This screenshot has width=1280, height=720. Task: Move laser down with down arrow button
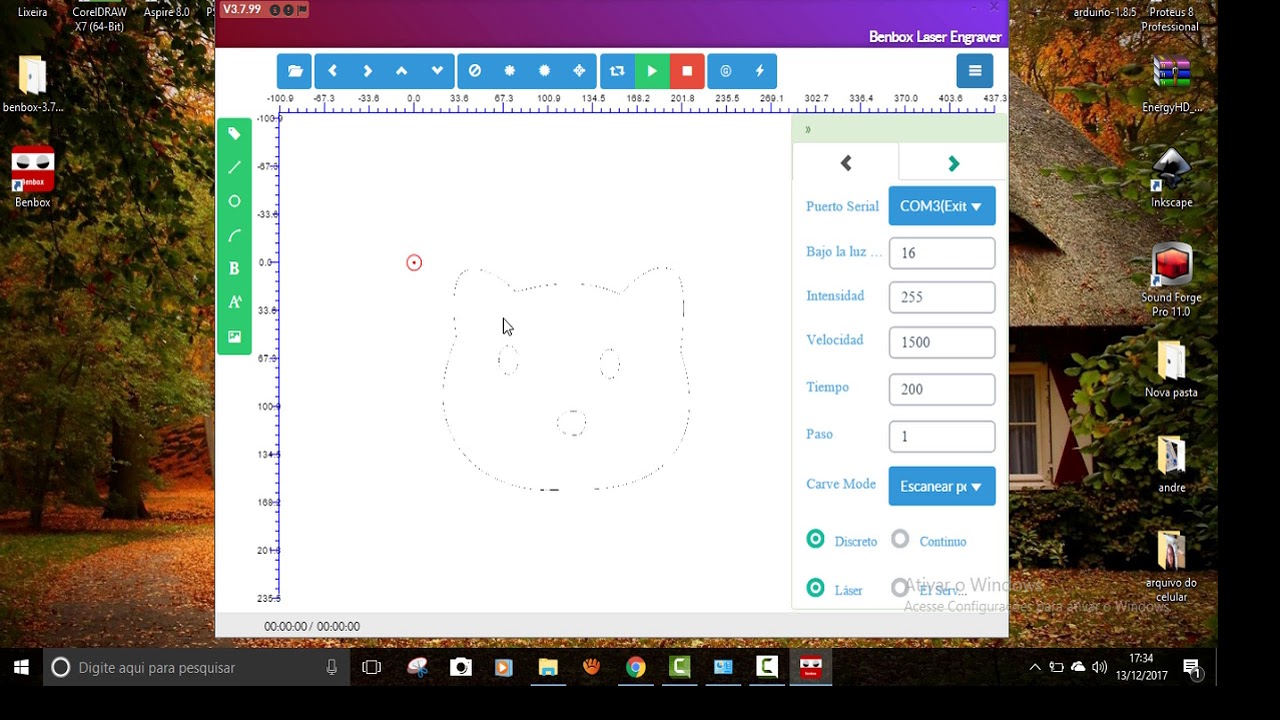(437, 71)
